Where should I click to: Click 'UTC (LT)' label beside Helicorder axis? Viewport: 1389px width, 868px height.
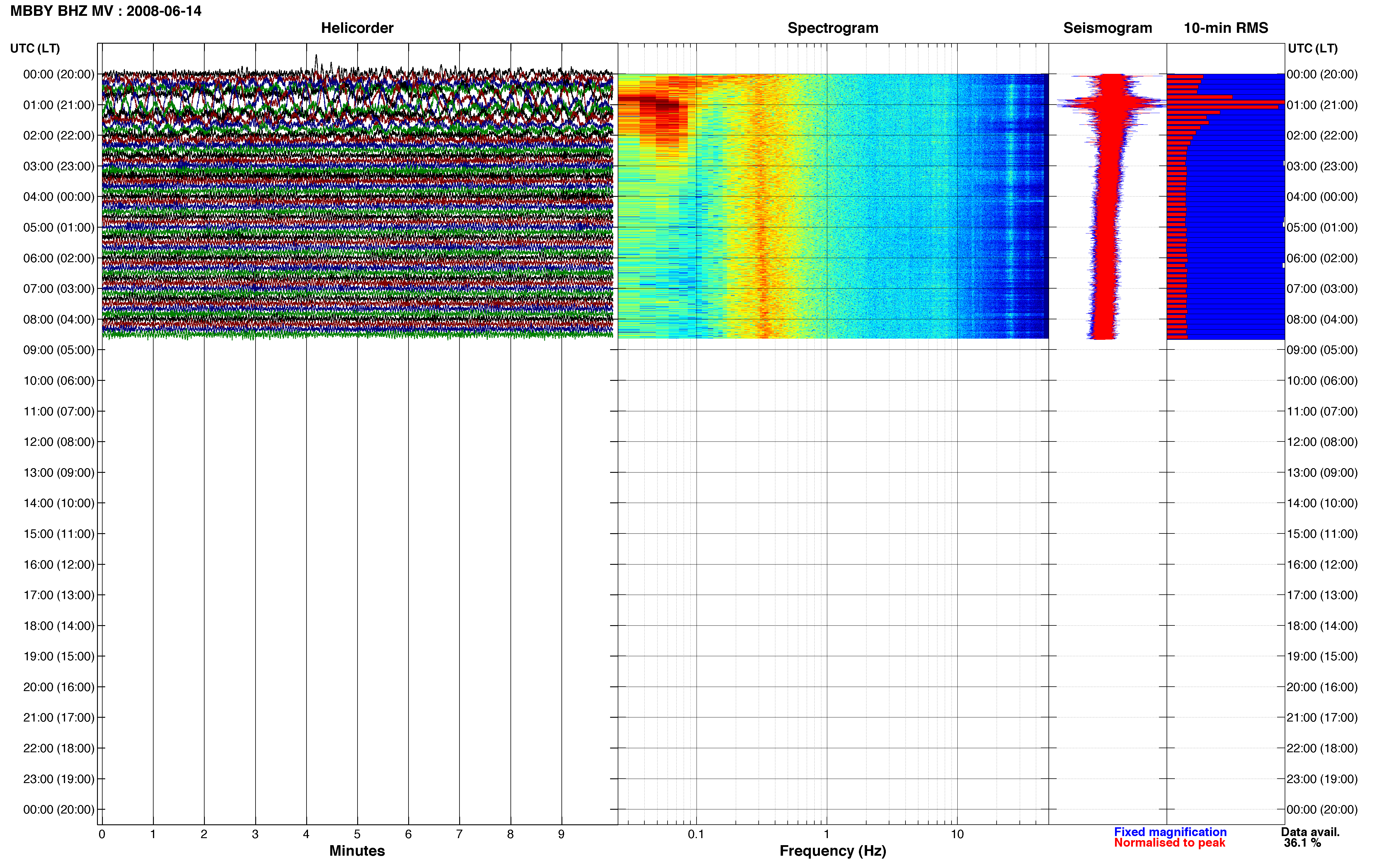35,48
